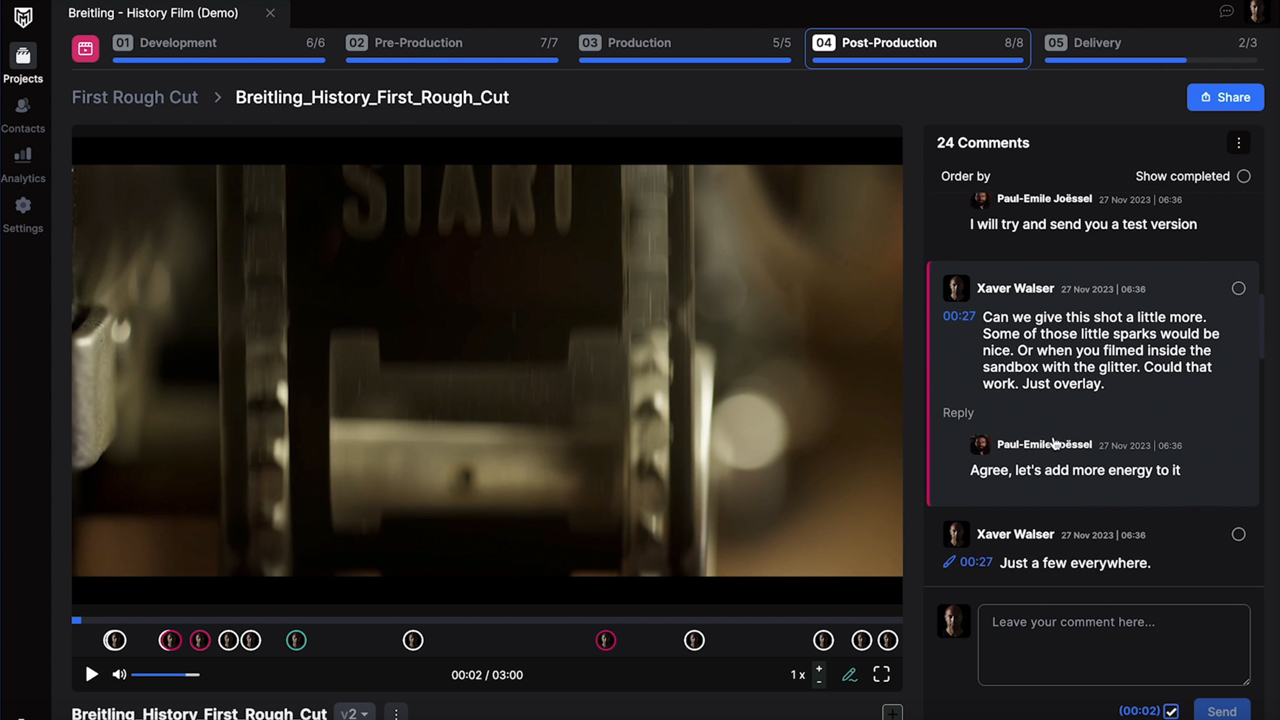Enter fullscreen video mode
Viewport: 1280px width, 720px height.
pyautogui.click(x=881, y=675)
